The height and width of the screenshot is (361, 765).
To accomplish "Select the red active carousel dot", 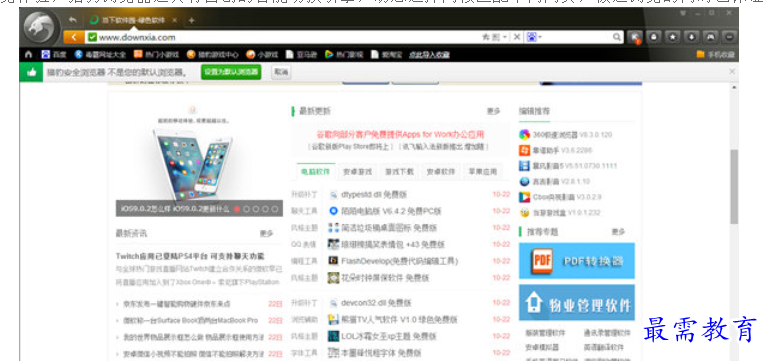I will [x=237, y=209].
